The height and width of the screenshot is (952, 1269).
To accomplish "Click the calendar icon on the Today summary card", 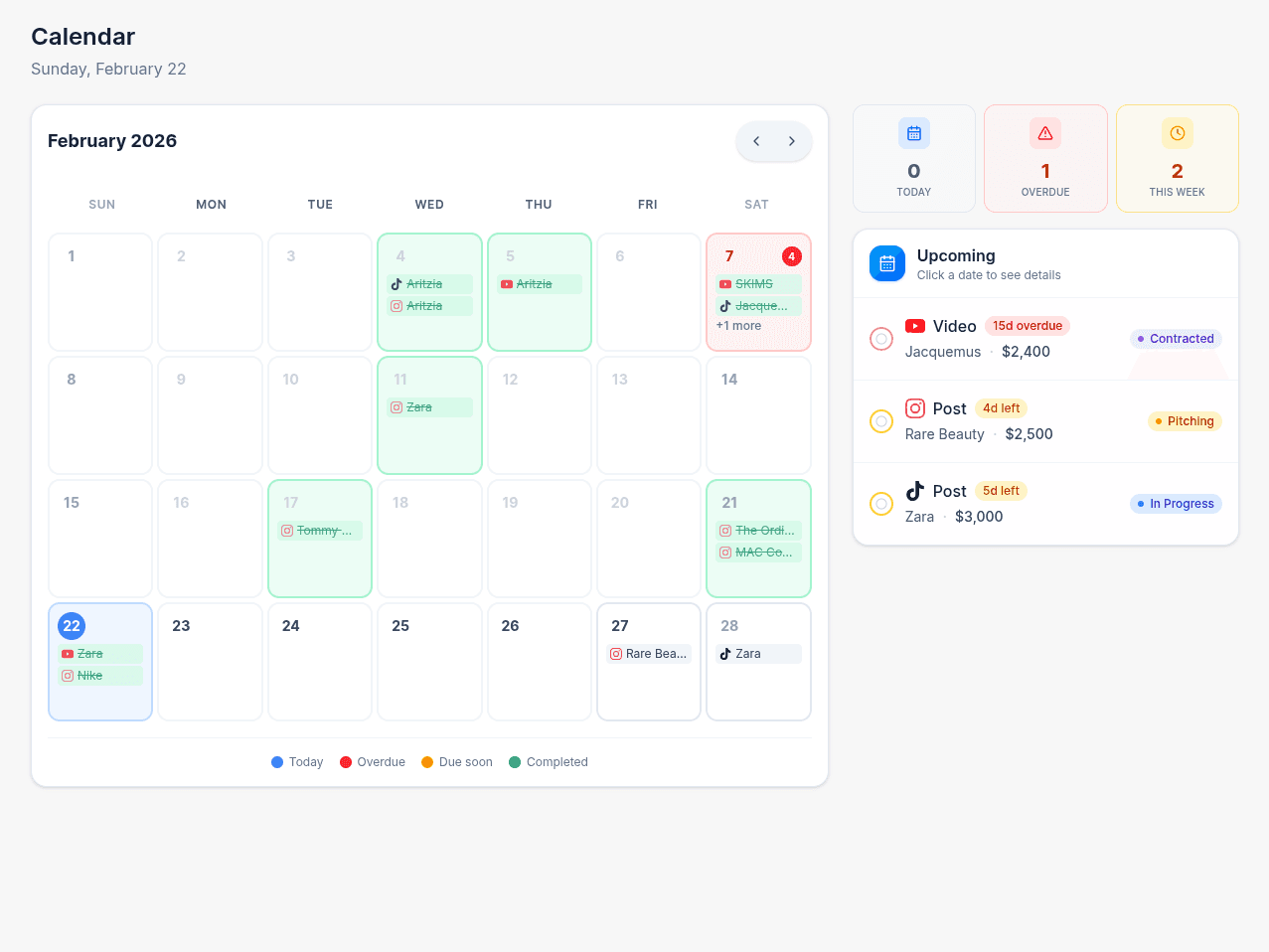I will click(x=913, y=132).
